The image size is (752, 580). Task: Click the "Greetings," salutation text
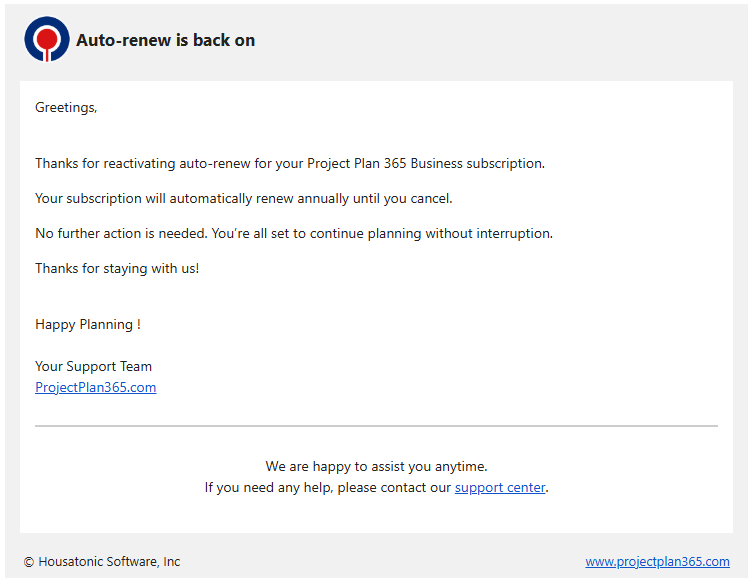click(66, 107)
